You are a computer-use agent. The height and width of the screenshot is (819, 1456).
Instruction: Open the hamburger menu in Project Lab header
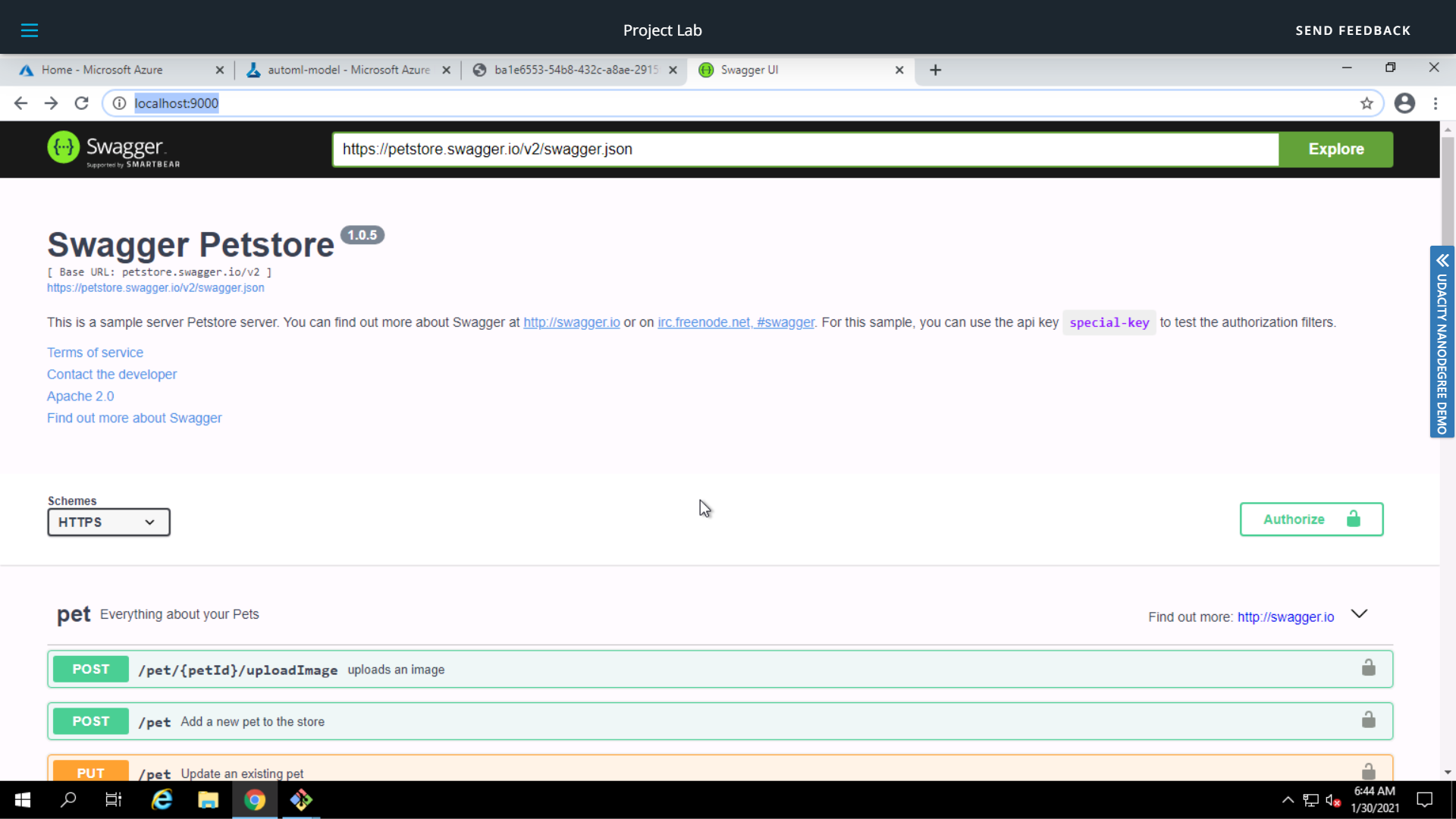point(30,30)
